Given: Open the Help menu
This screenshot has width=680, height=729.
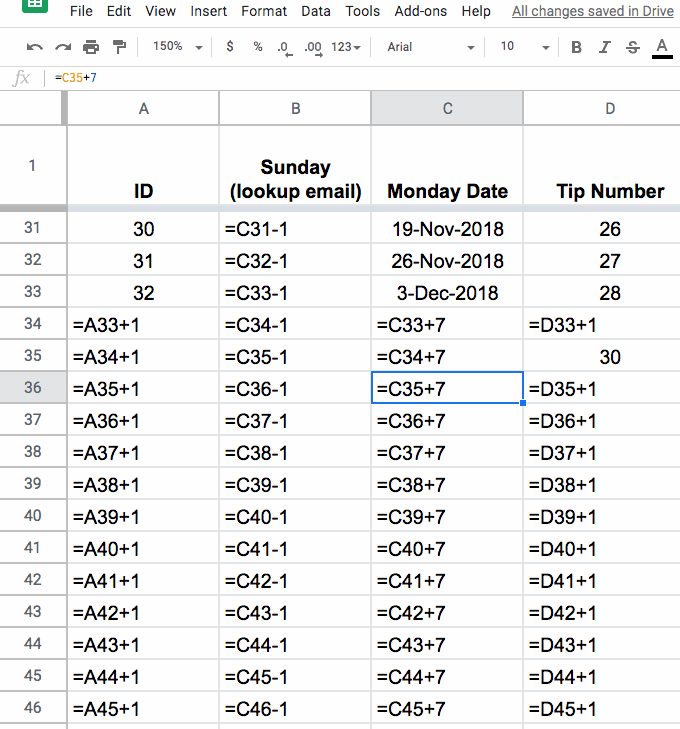Looking at the screenshot, I should (476, 11).
